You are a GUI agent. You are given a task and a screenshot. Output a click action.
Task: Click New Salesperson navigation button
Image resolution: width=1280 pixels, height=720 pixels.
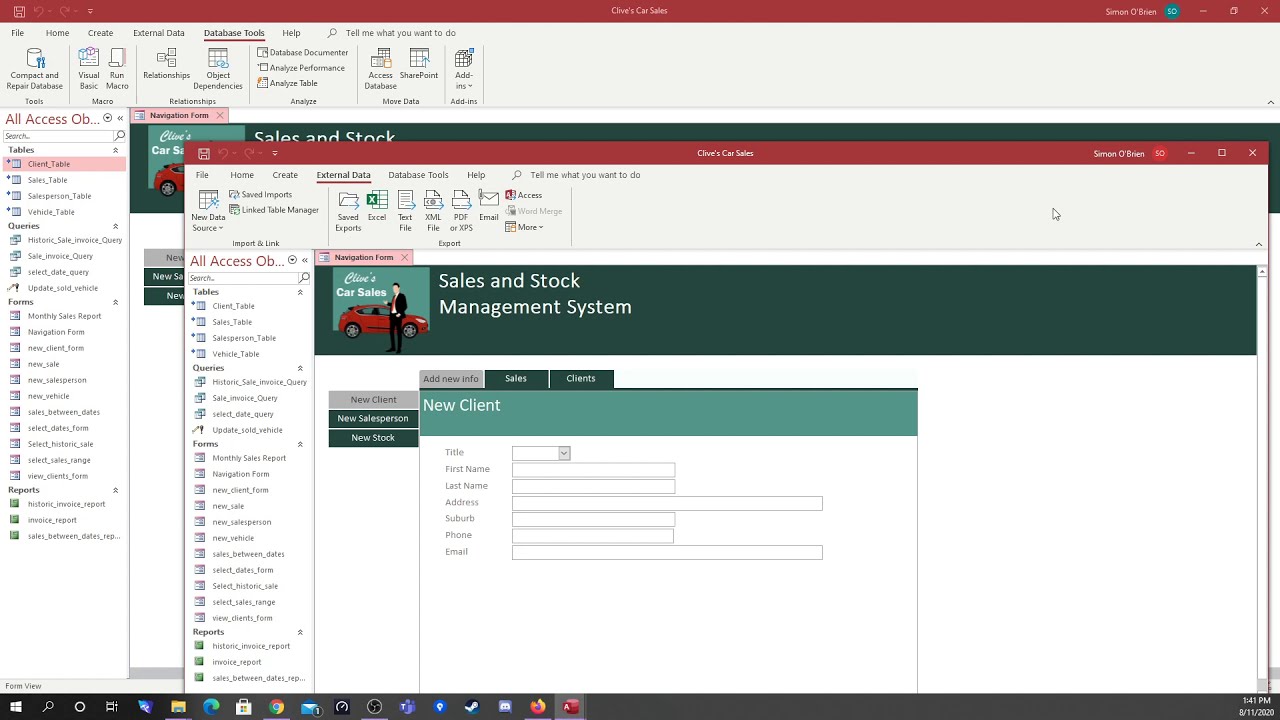[x=373, y=418]
